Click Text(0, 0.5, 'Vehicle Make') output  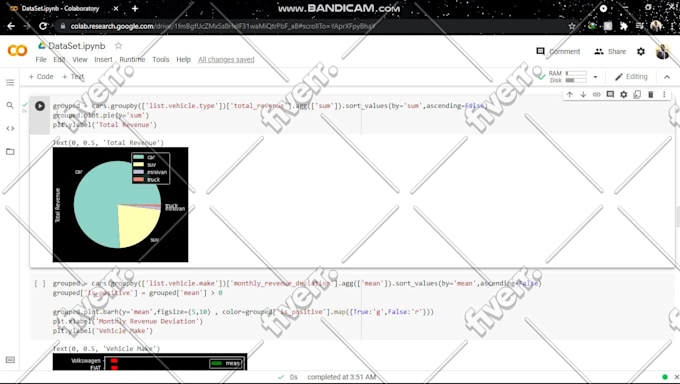106,348
